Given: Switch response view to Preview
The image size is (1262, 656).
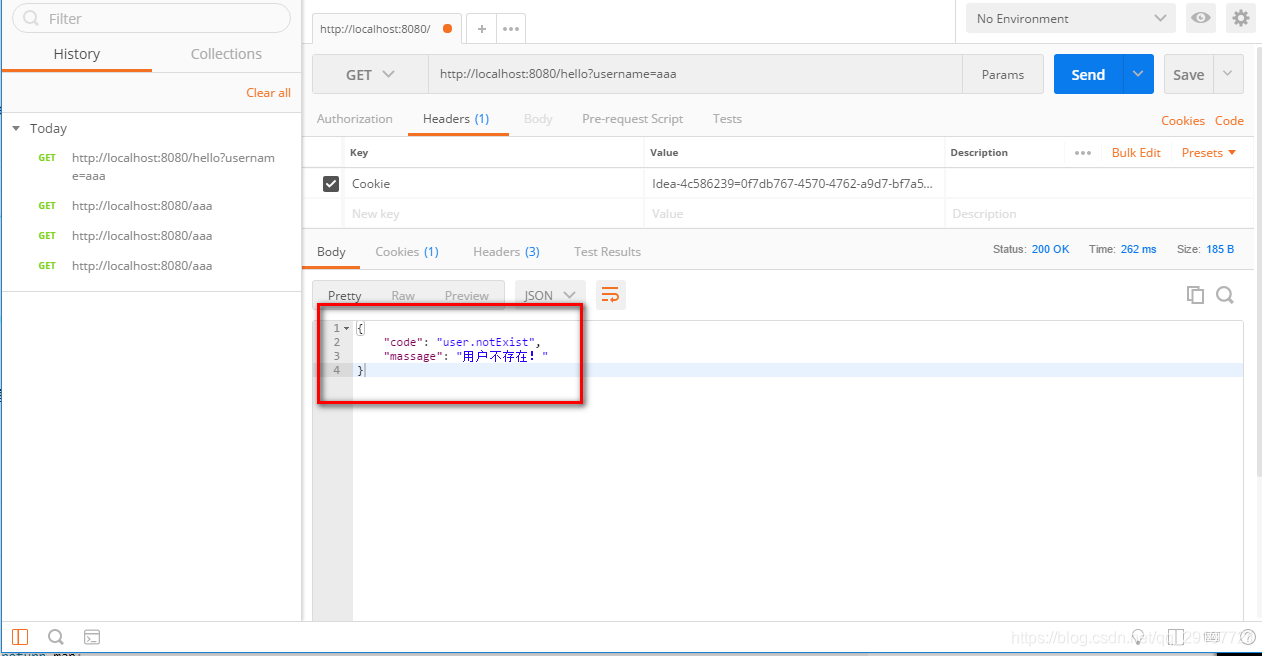Looking at the screenshot, I should click(467, 296).
